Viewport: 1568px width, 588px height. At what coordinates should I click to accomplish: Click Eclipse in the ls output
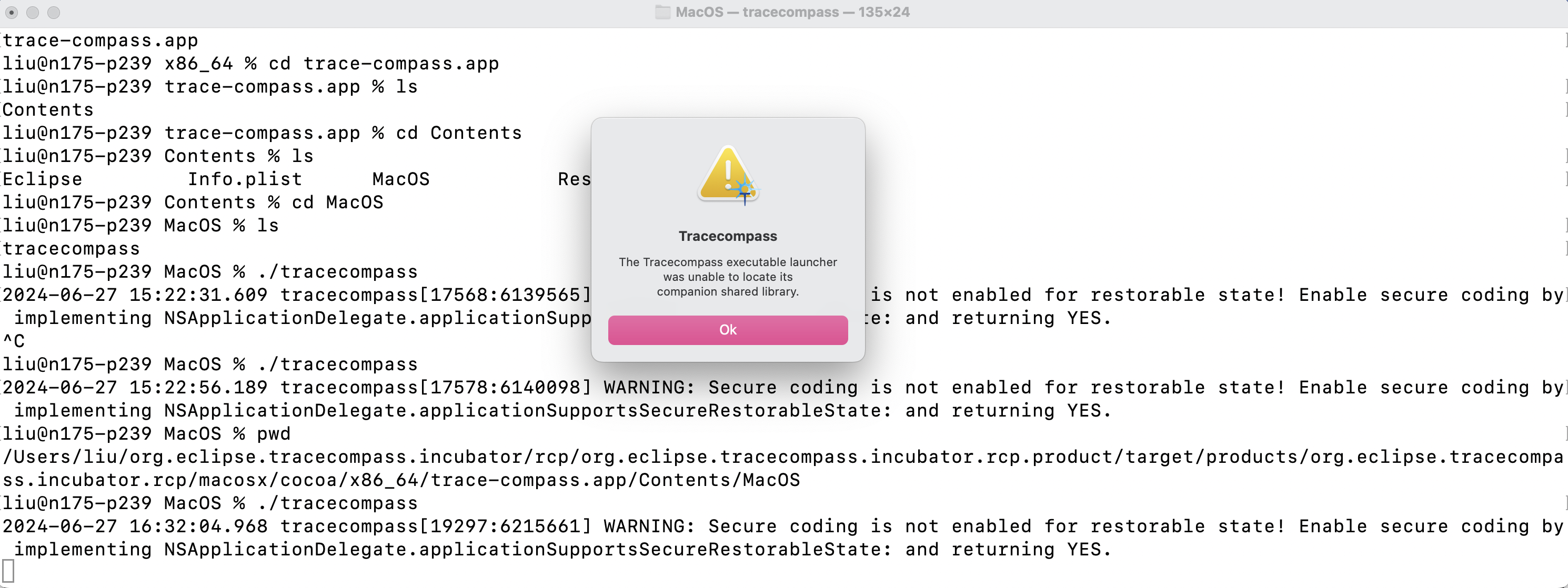[x=42, y=179]
